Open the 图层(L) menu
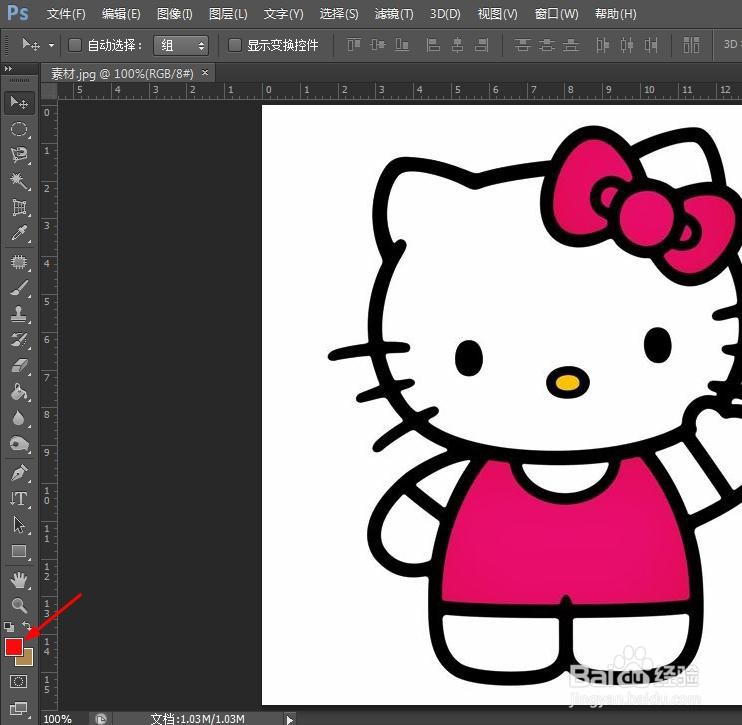The width and height of the screenshot is (742, 725). 228,14
